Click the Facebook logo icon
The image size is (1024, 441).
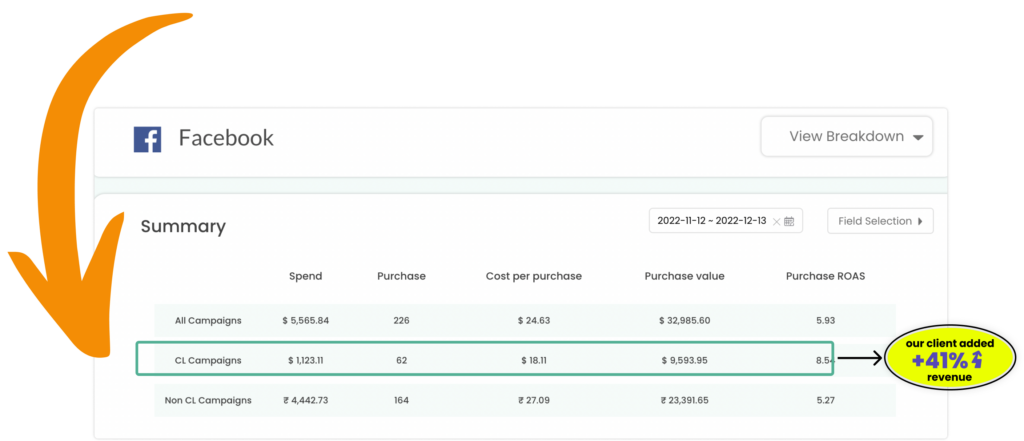pos(147,139)
